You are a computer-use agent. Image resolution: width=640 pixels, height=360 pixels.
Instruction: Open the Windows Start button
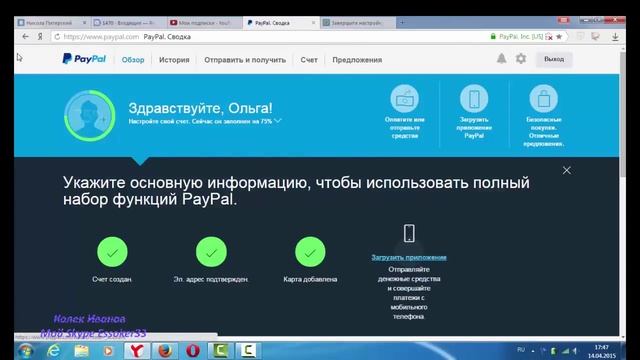25,351
